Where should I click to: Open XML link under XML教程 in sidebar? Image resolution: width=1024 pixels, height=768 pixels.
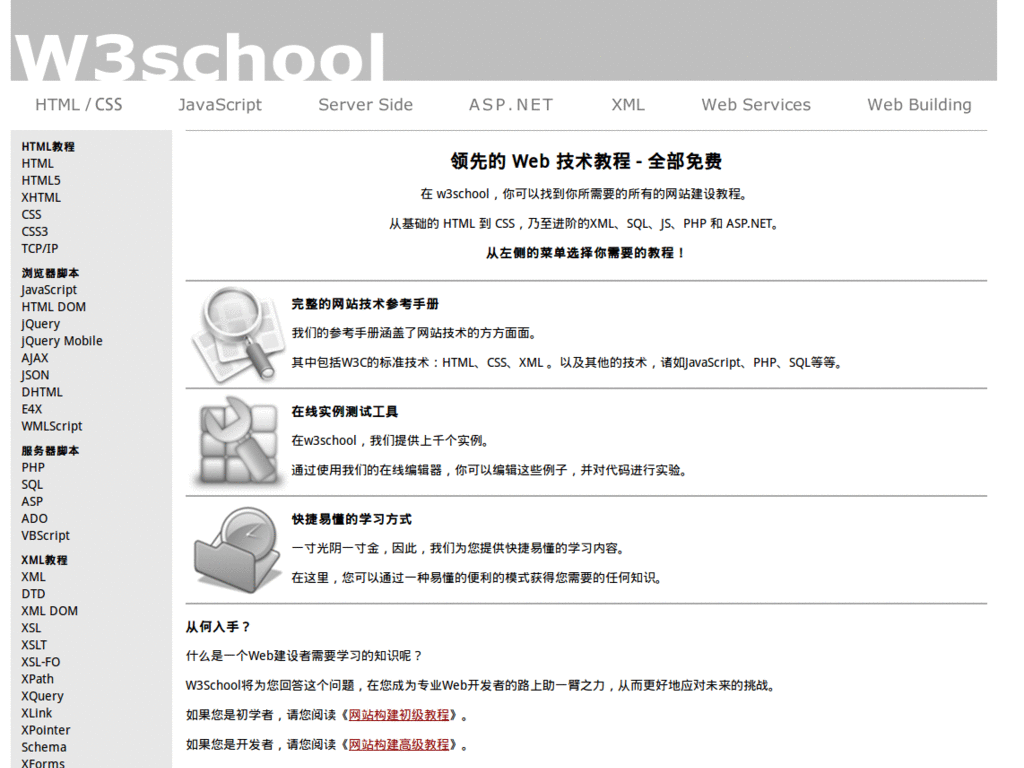(33, 577)
